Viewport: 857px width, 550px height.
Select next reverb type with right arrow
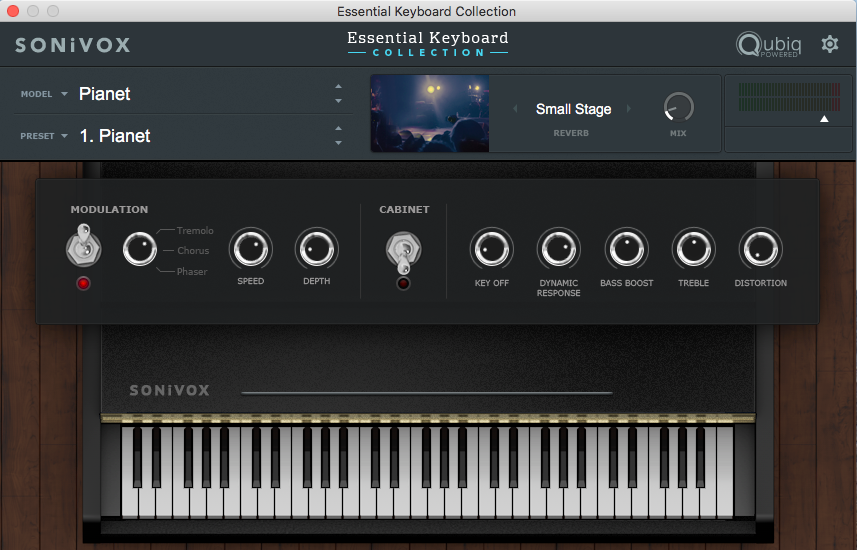click(x=629, y=109)
